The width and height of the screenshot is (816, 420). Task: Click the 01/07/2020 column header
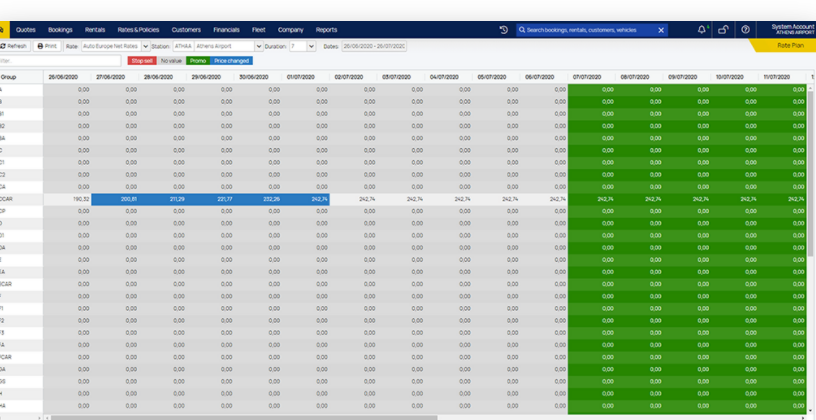point(305,77)
